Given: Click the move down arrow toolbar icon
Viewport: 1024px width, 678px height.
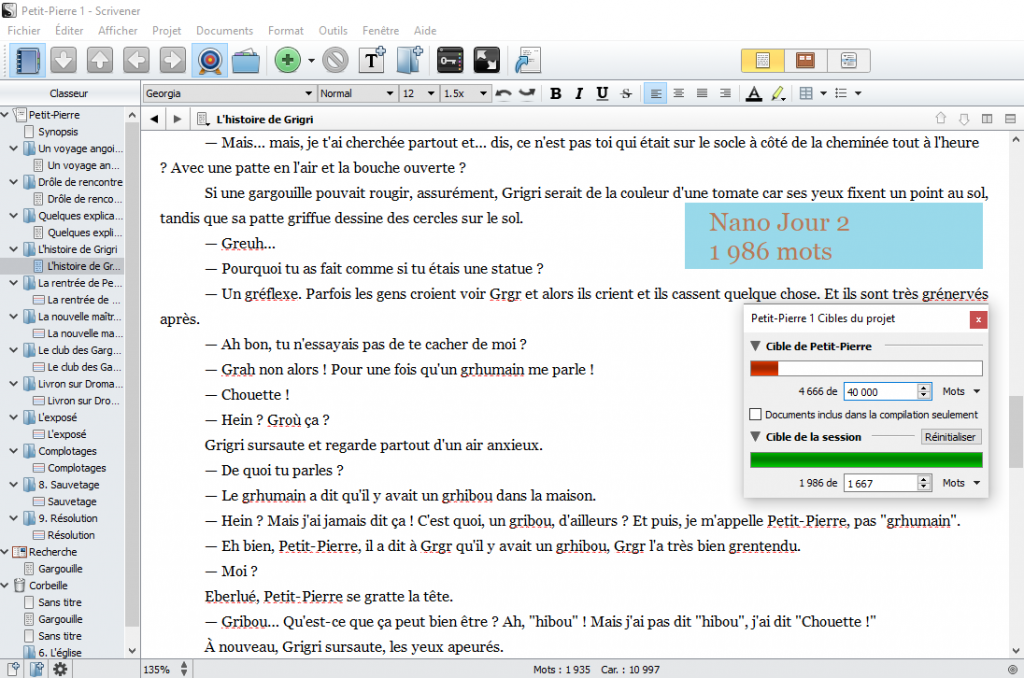Looking at the screenshot, I should tap(63, 61).
